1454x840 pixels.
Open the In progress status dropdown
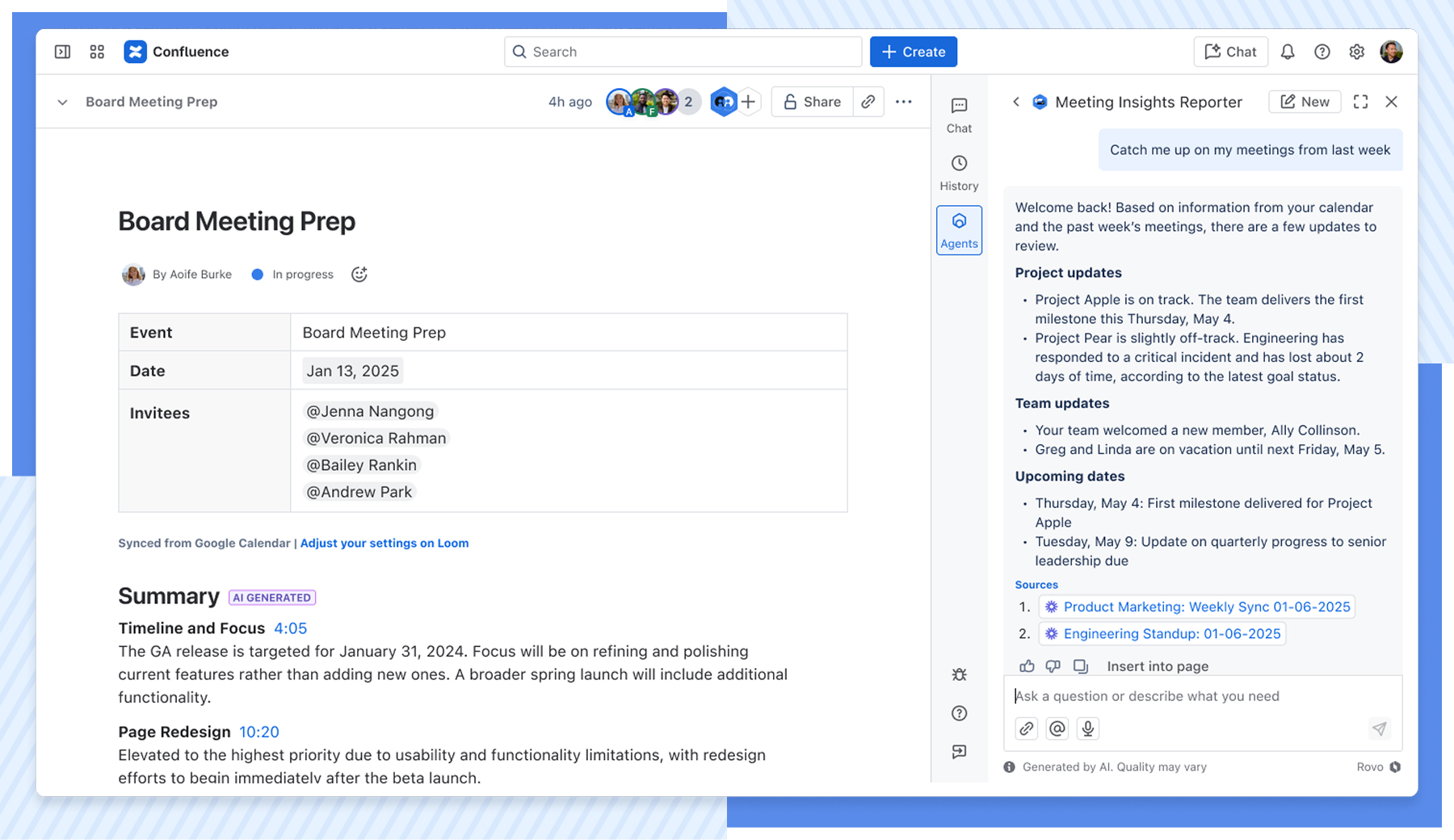coord(292,275)
